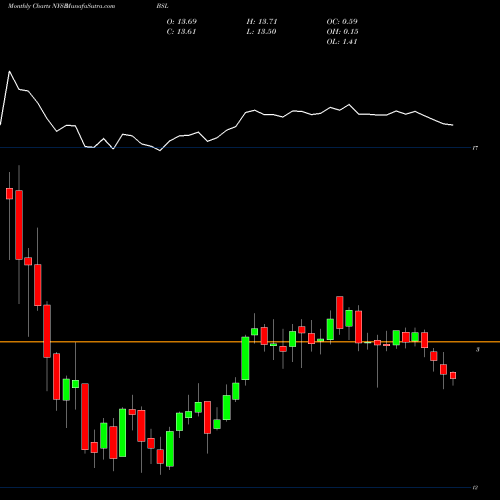Screen dimensions: 500x500
Task: Click the "OH: 0.15" value
Action: click(342, 32)
